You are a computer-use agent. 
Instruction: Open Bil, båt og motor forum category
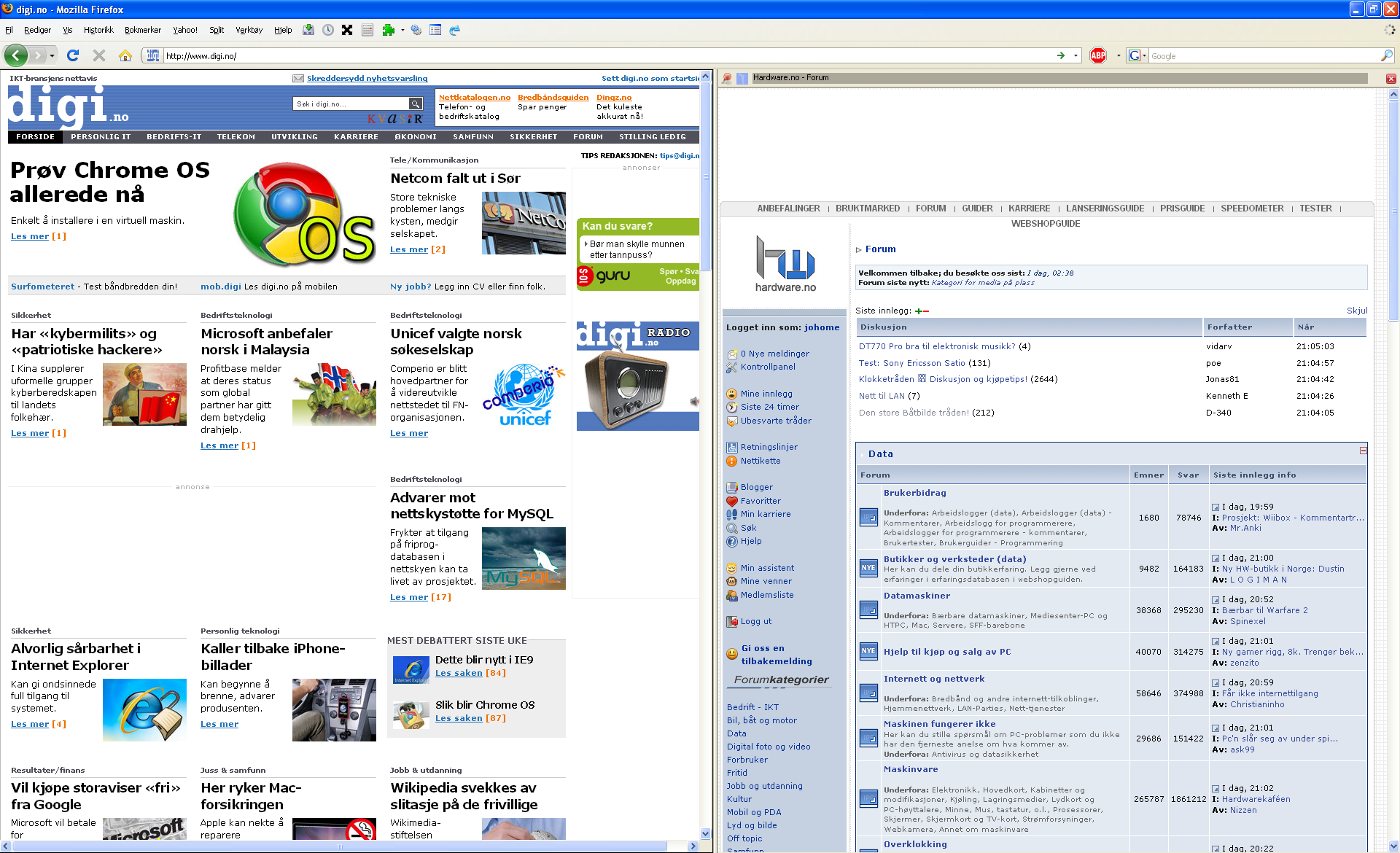point(762,720)
